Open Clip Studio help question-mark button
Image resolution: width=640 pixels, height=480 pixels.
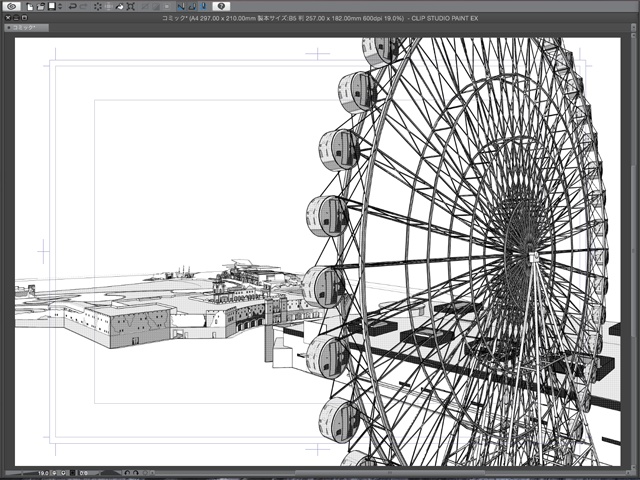pyautogui.click(x=221, y=6)
